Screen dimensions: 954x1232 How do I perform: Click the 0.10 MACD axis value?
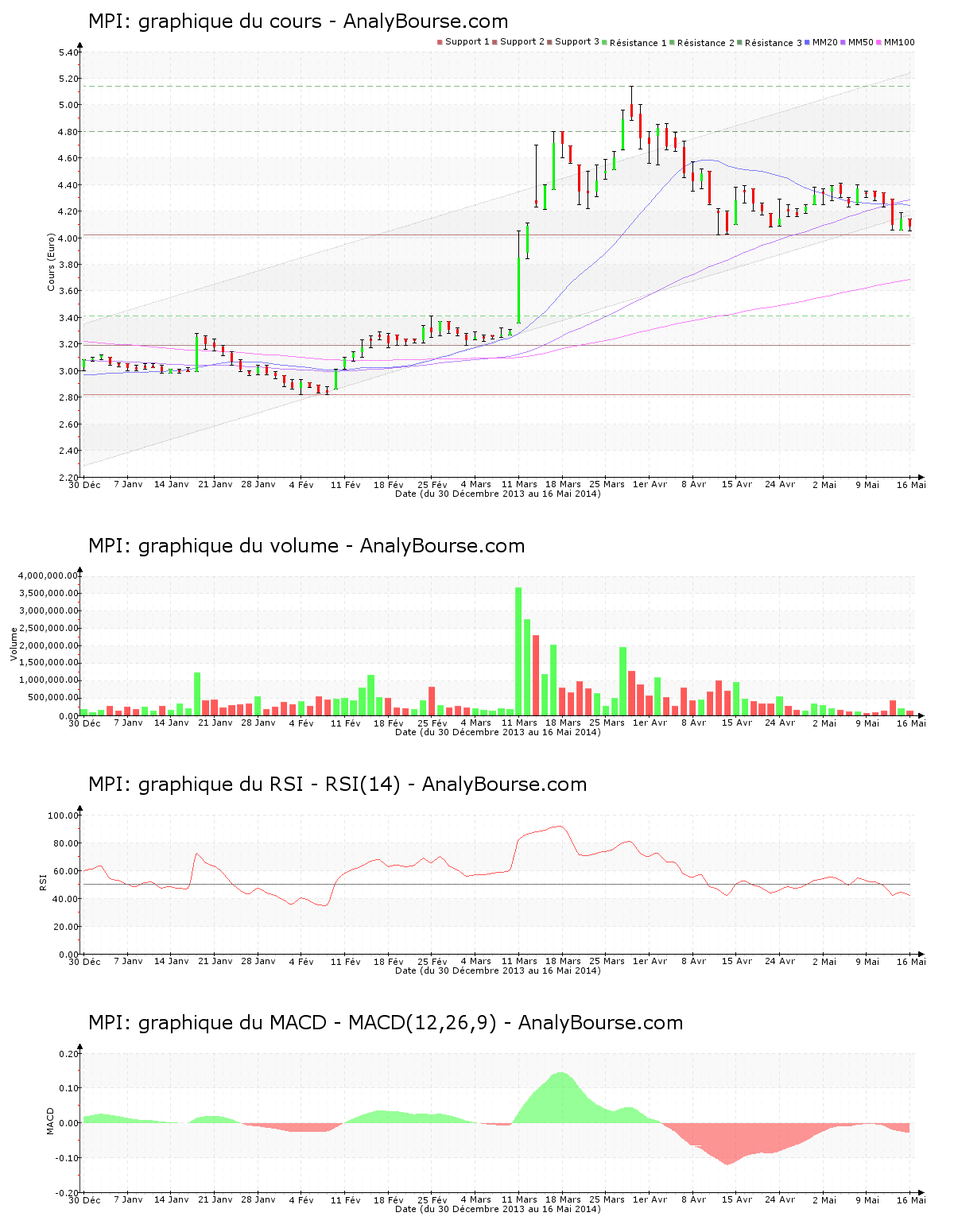(x=68, y=1088)
